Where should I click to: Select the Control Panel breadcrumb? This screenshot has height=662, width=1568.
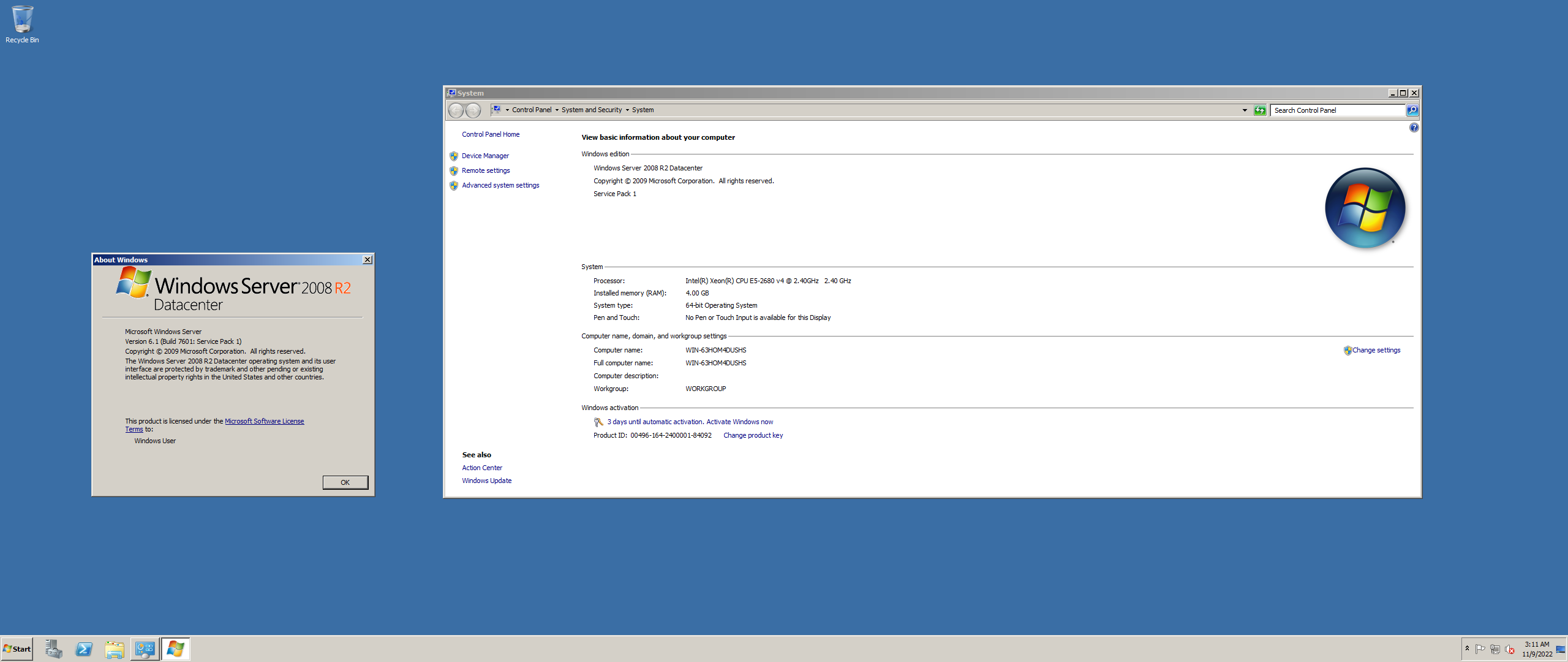(532, 110)
